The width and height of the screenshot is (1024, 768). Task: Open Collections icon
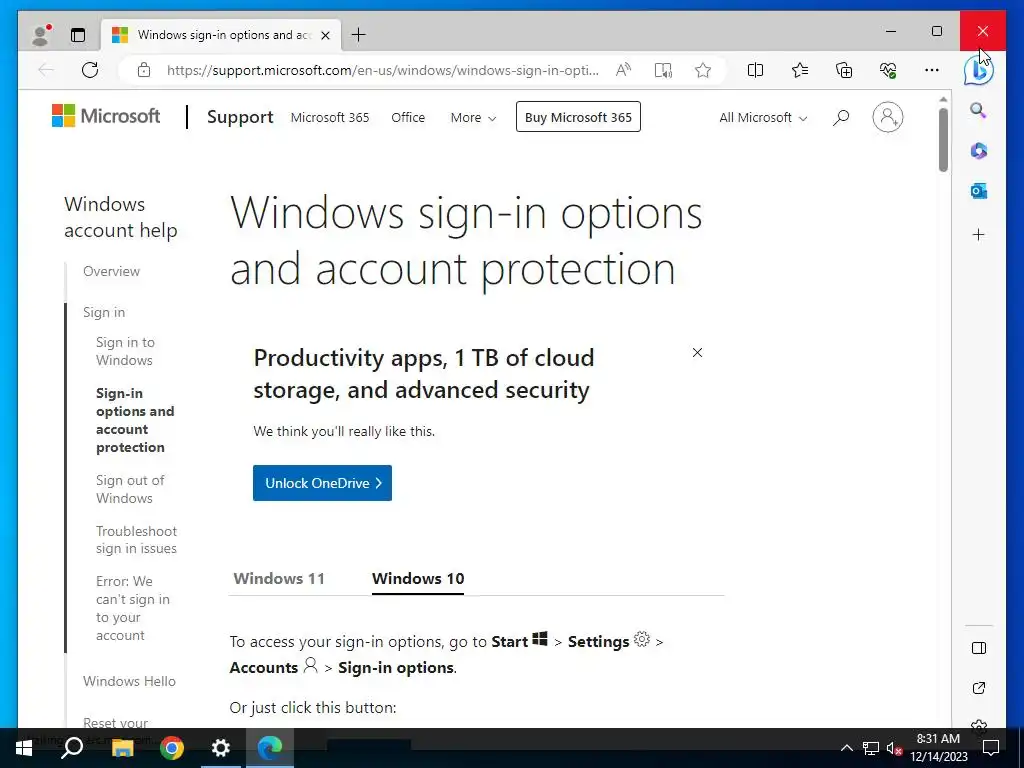[x=844, y=70]
